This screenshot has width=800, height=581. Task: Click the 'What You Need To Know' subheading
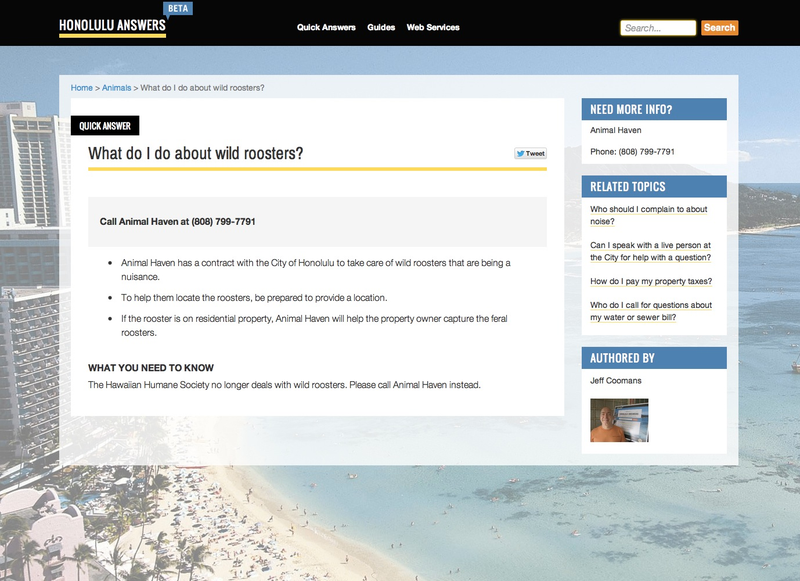coord(151,368)
